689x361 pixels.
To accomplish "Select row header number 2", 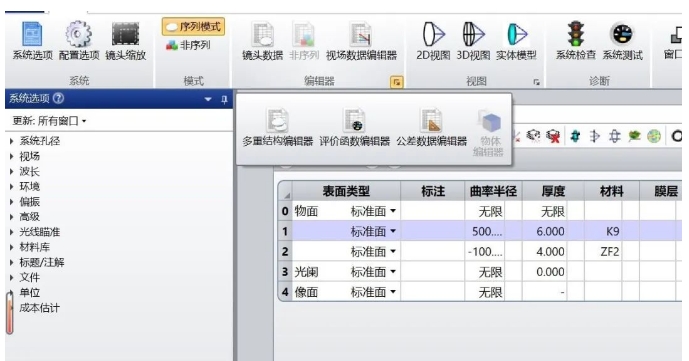I will pos(285,252).
